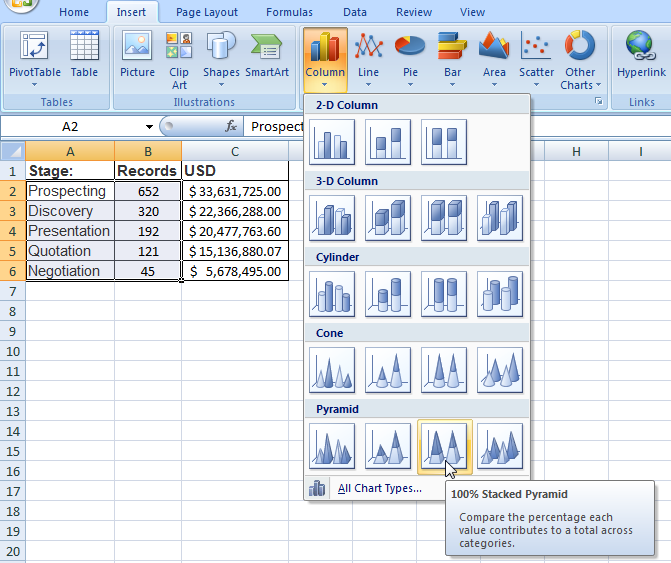Click the All Chart Types link

point(379,488)
